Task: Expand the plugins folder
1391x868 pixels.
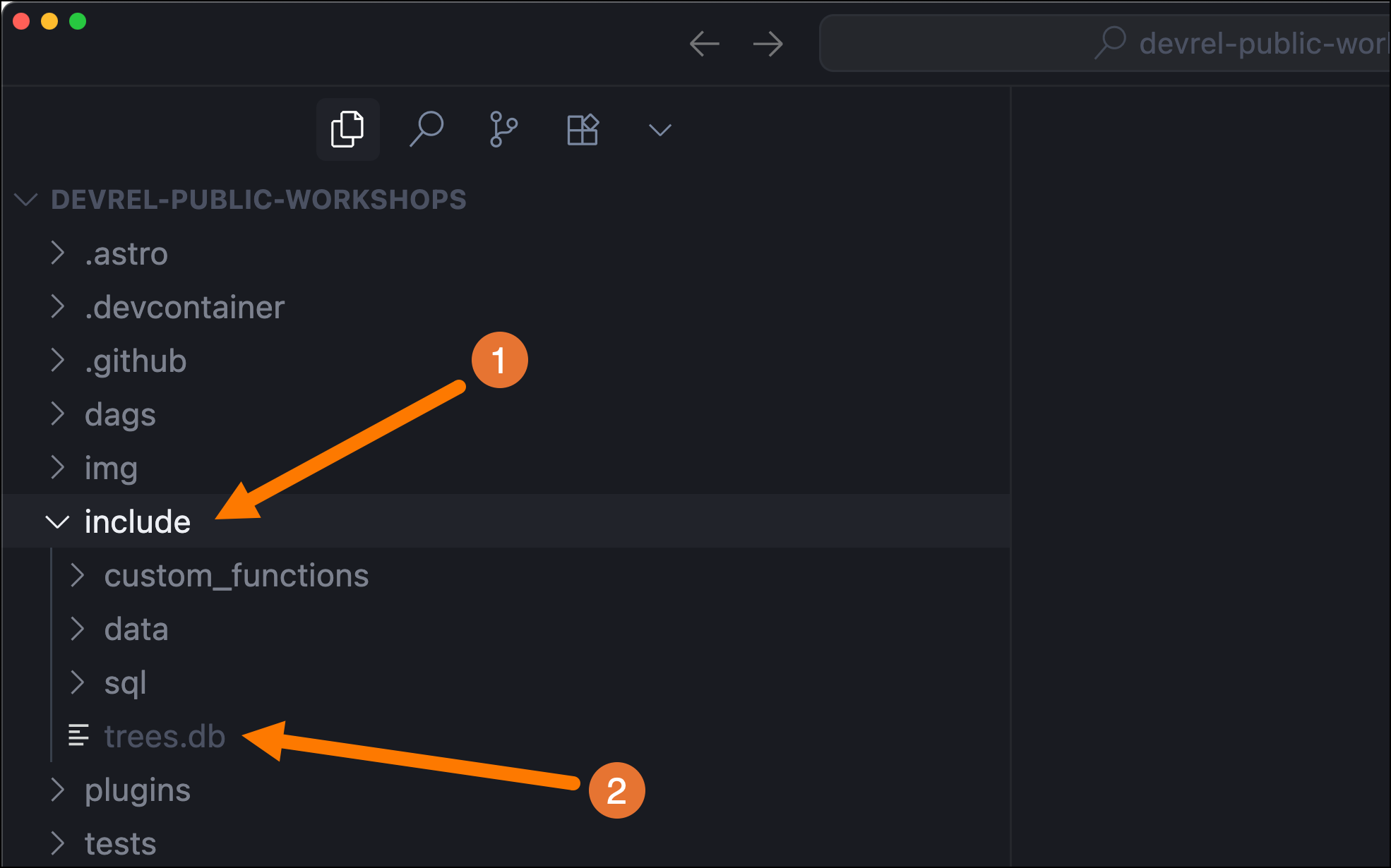Action: tap(57, 790)
